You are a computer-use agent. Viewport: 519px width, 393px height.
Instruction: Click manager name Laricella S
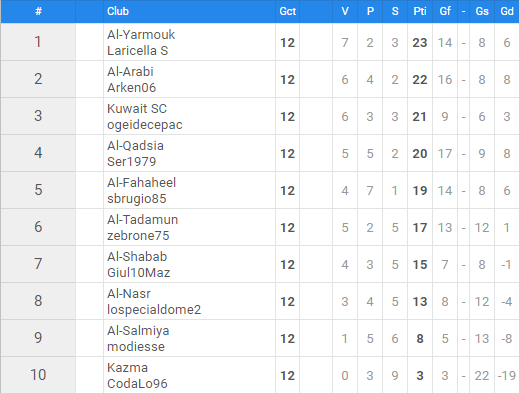coord(138,51)
